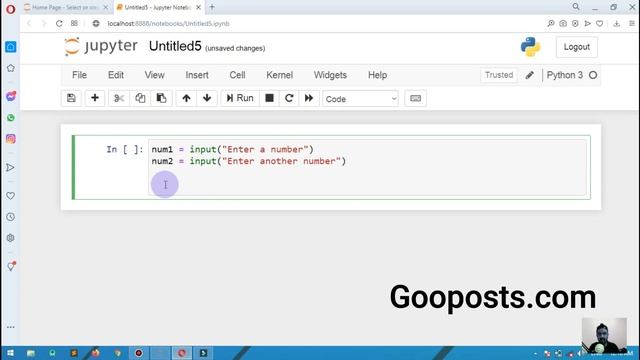Open the Windows Start button
640x360 pixels.
(11, 353)
